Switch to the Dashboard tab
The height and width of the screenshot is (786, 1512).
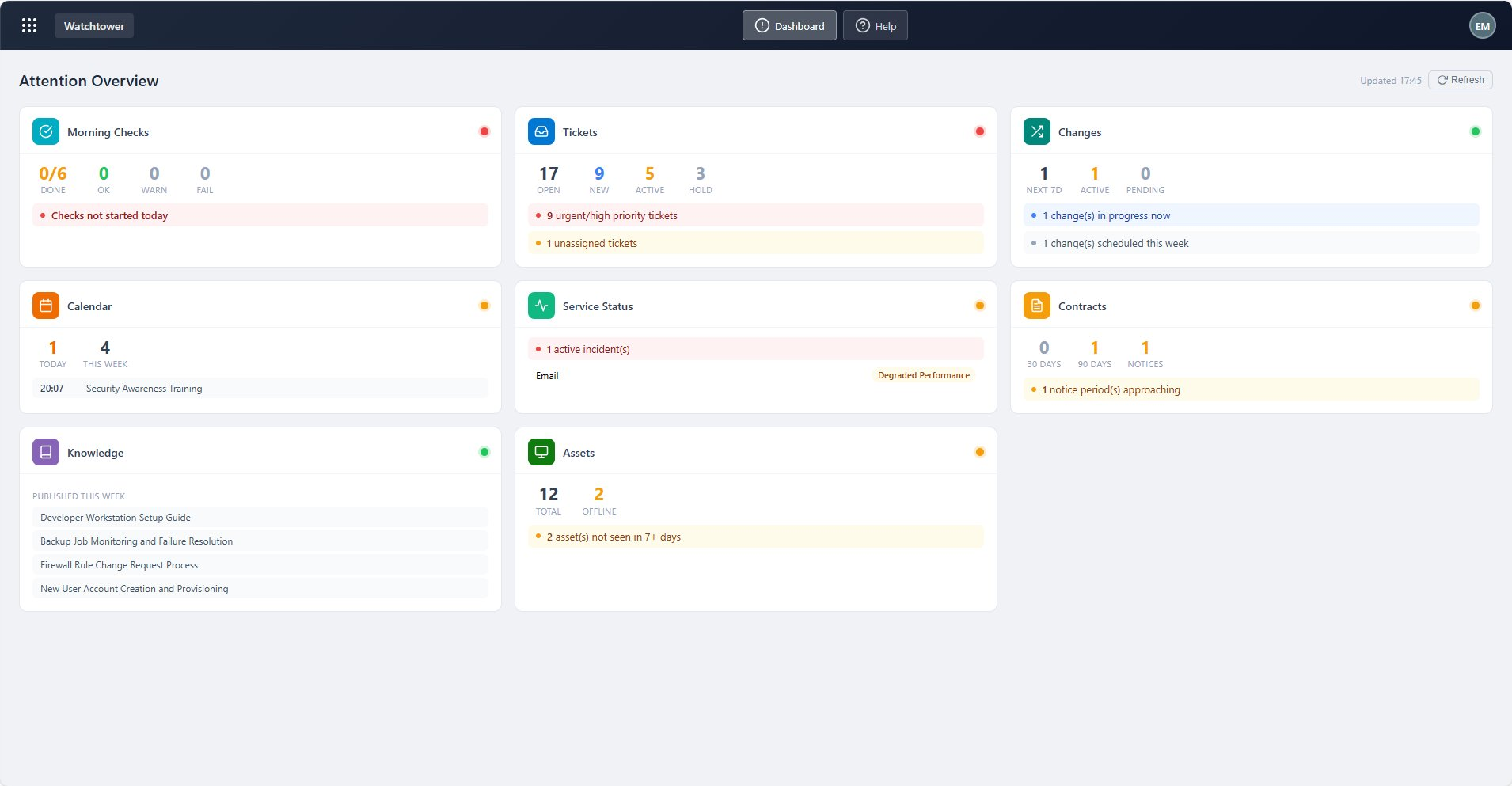click(789, 25)
